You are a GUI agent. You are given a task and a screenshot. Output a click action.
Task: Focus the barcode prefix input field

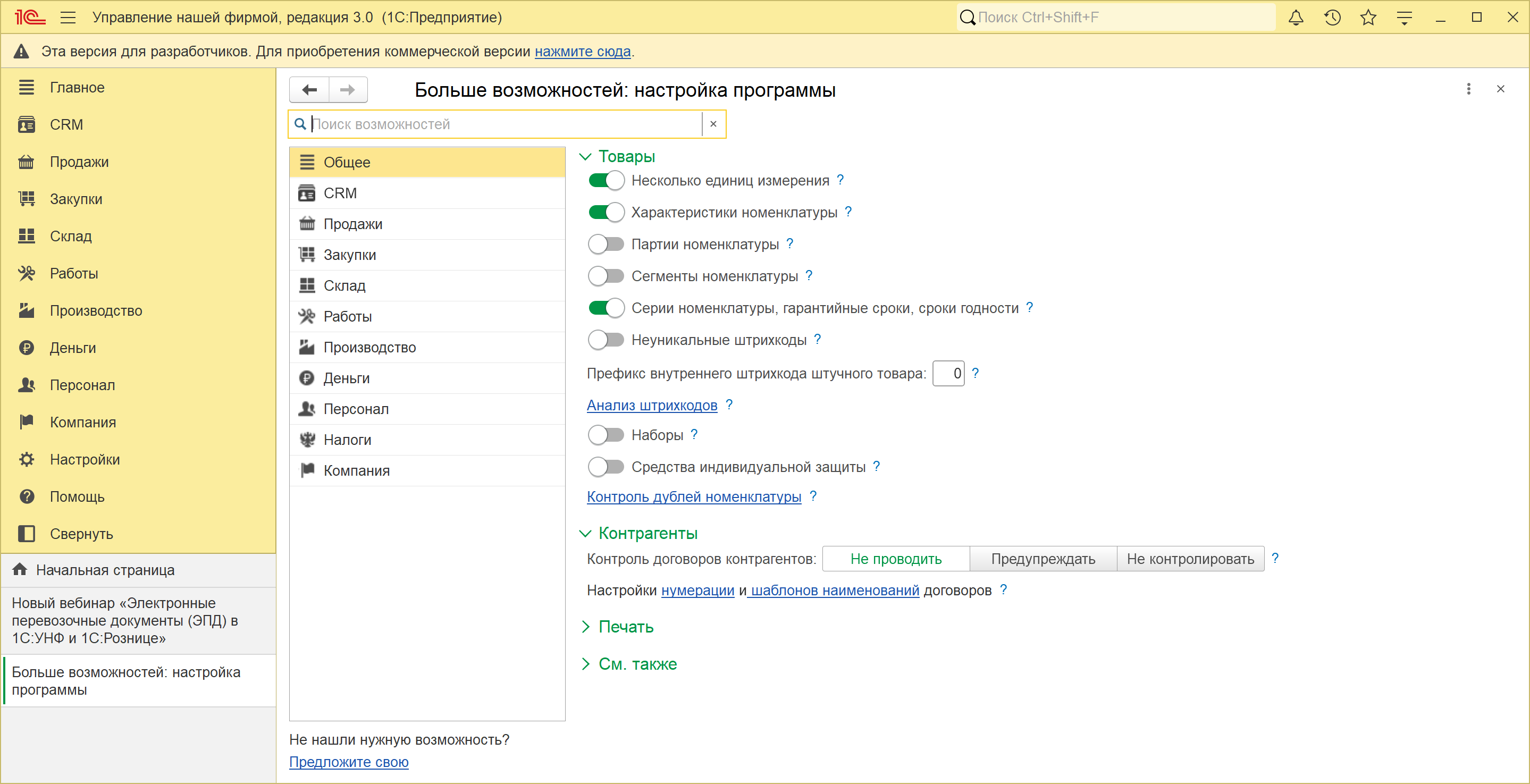click(x=948, y=374)
